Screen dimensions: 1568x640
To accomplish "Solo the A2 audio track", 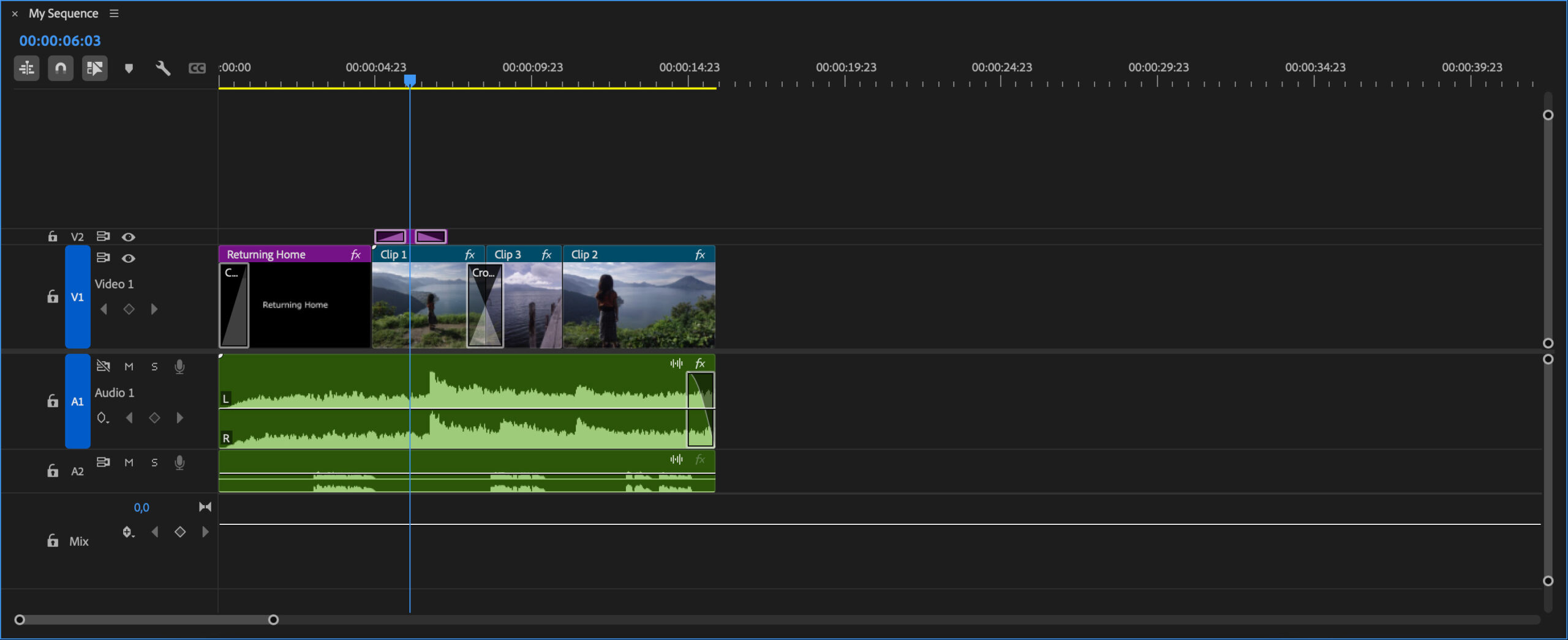I will 154,463.
